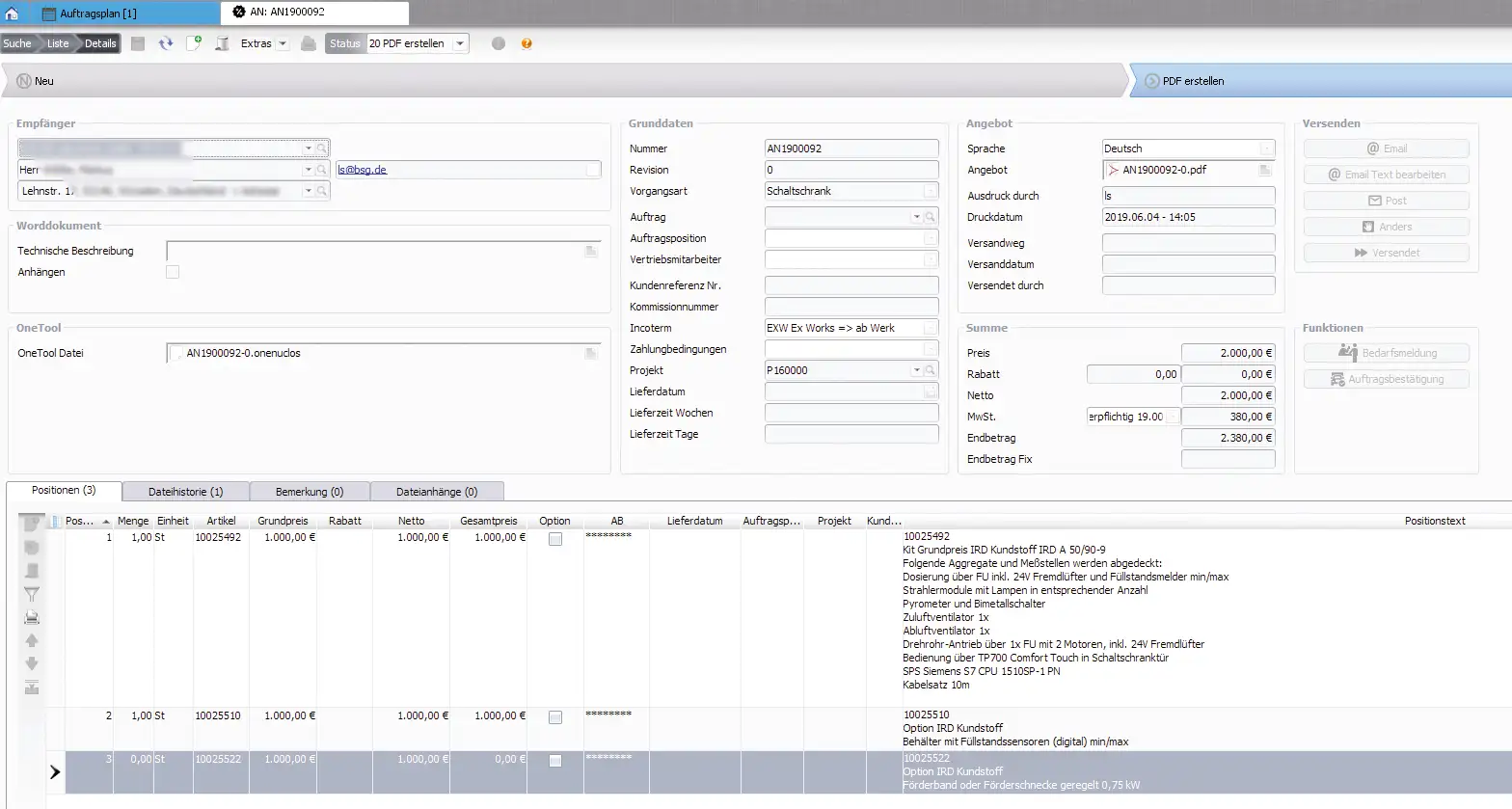Click the Kommissionnummer input field
1512x809 pixels.
click(x=851, y=307)
